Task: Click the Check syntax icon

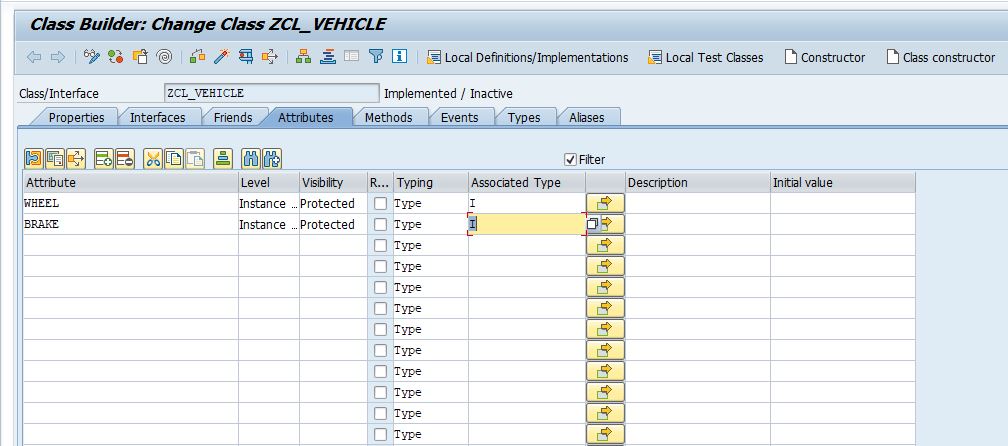Action: coord(198,57)
